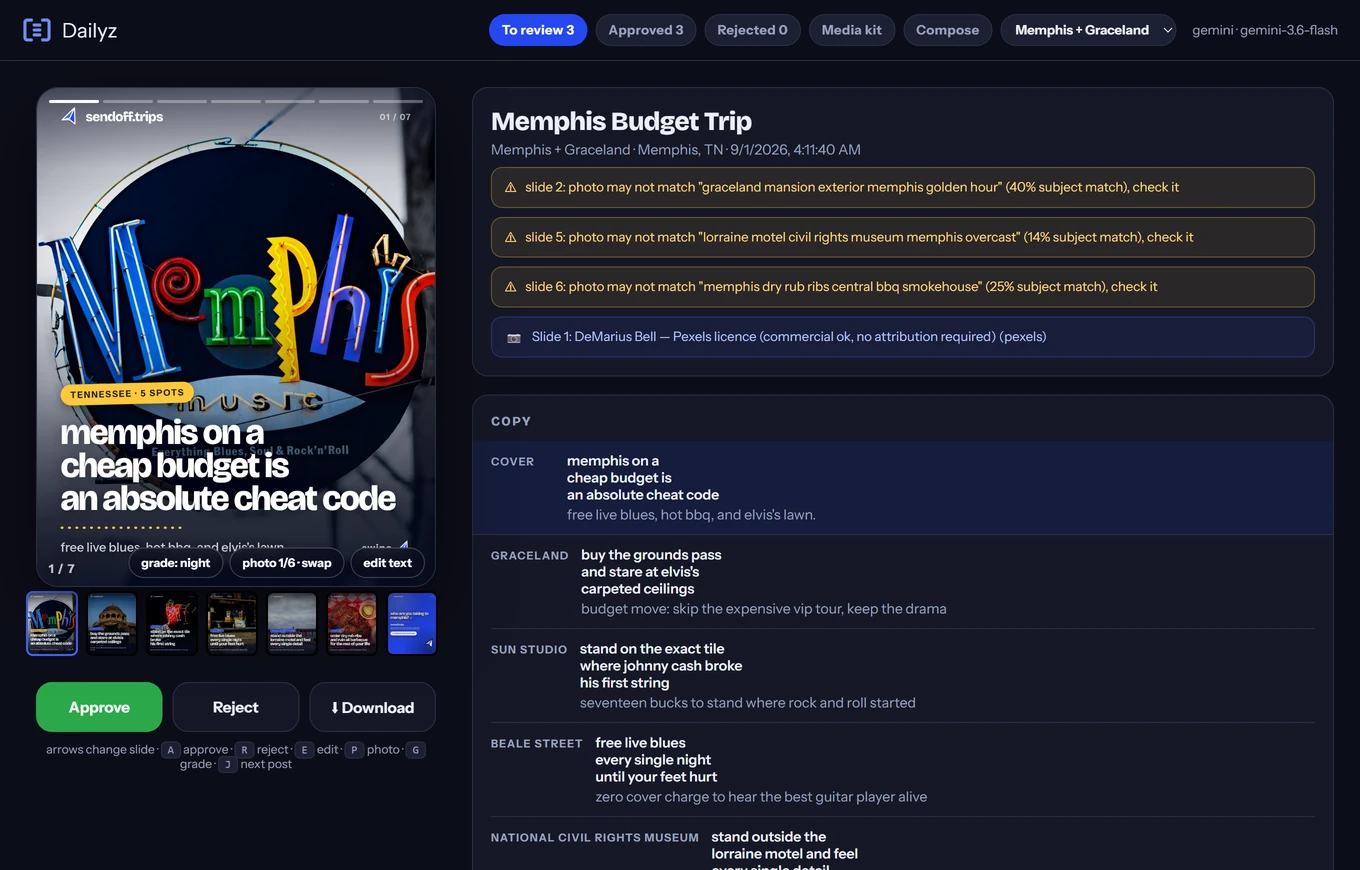Open the Approved 3 tab
The image size is (1360, 870).
646,30
